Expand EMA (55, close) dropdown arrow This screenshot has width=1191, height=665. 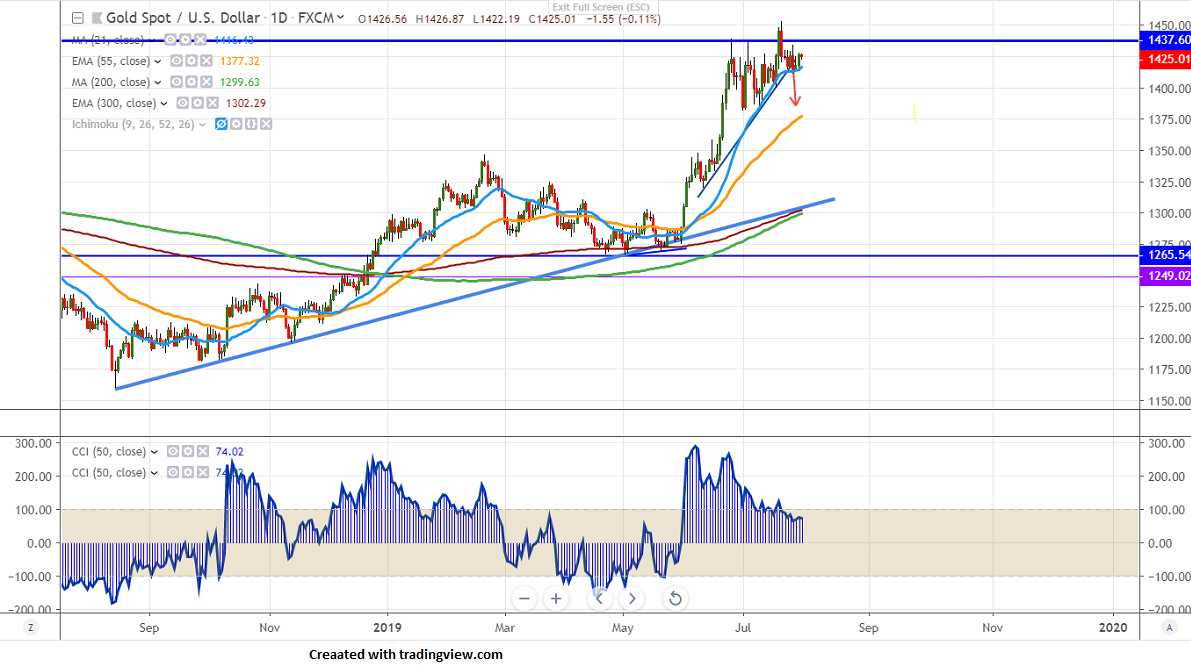pos(158,62)
